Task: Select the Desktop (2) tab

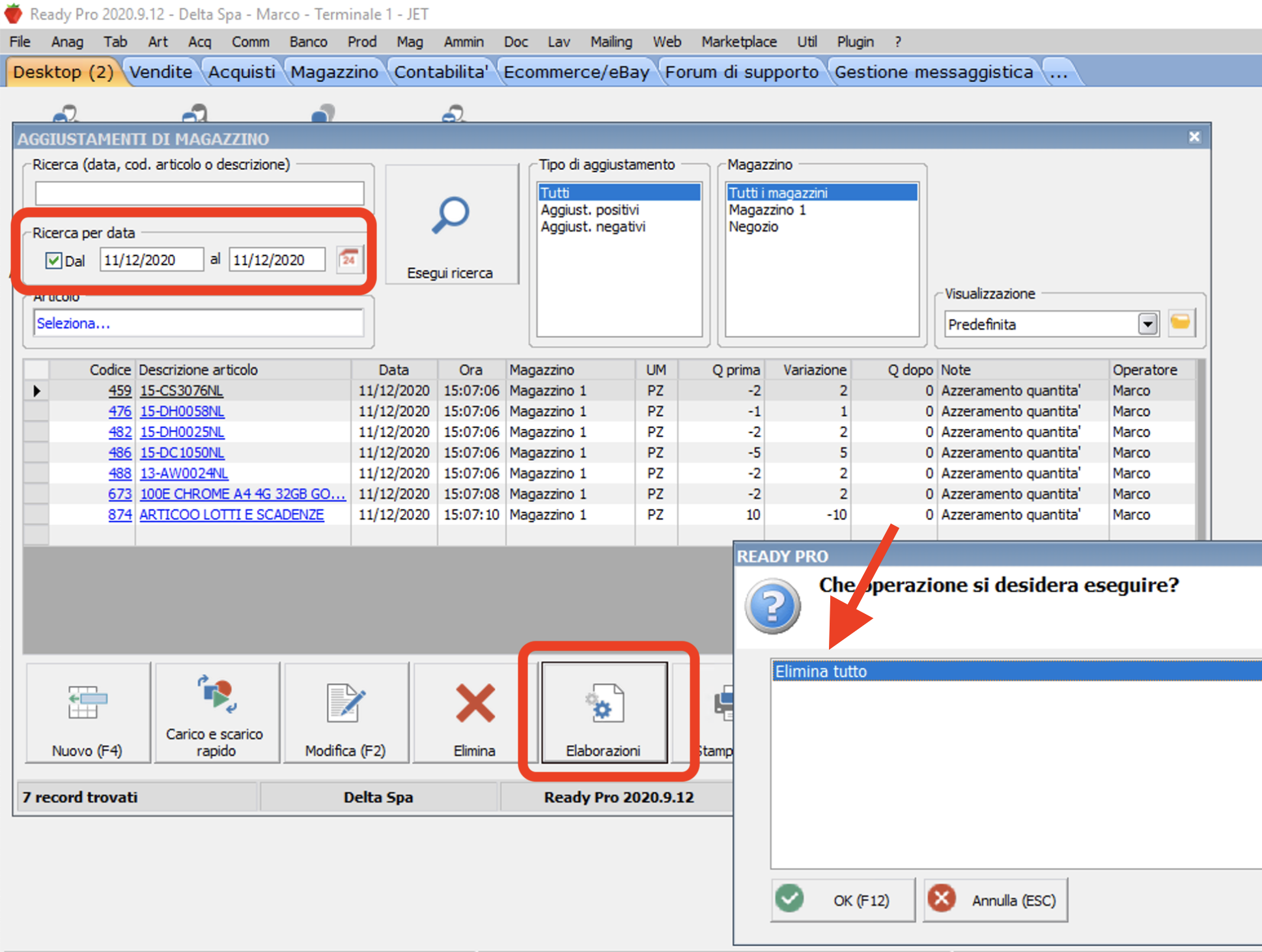Action: pos(63,72)
